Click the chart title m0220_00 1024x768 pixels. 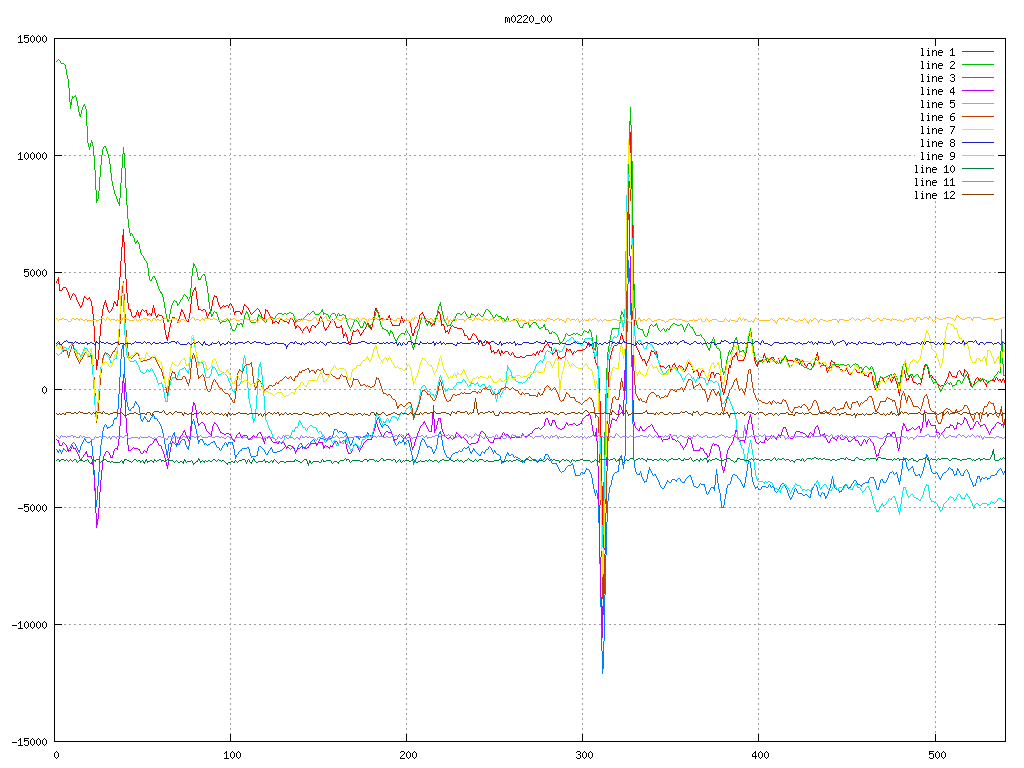coord(528,19)
